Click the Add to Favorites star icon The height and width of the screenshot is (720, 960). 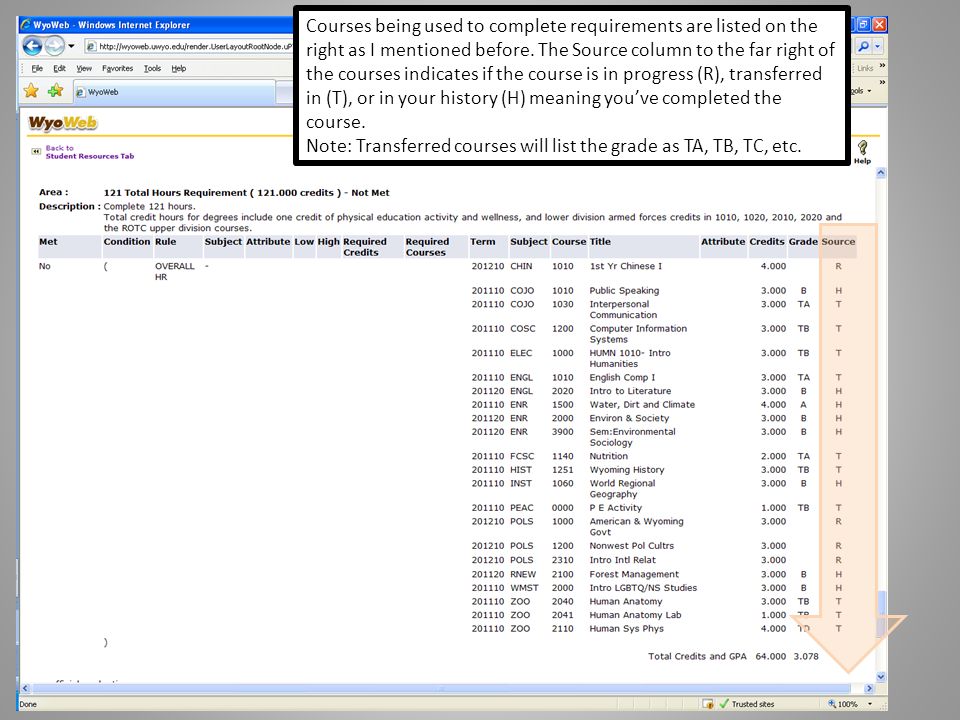(55, 91)
